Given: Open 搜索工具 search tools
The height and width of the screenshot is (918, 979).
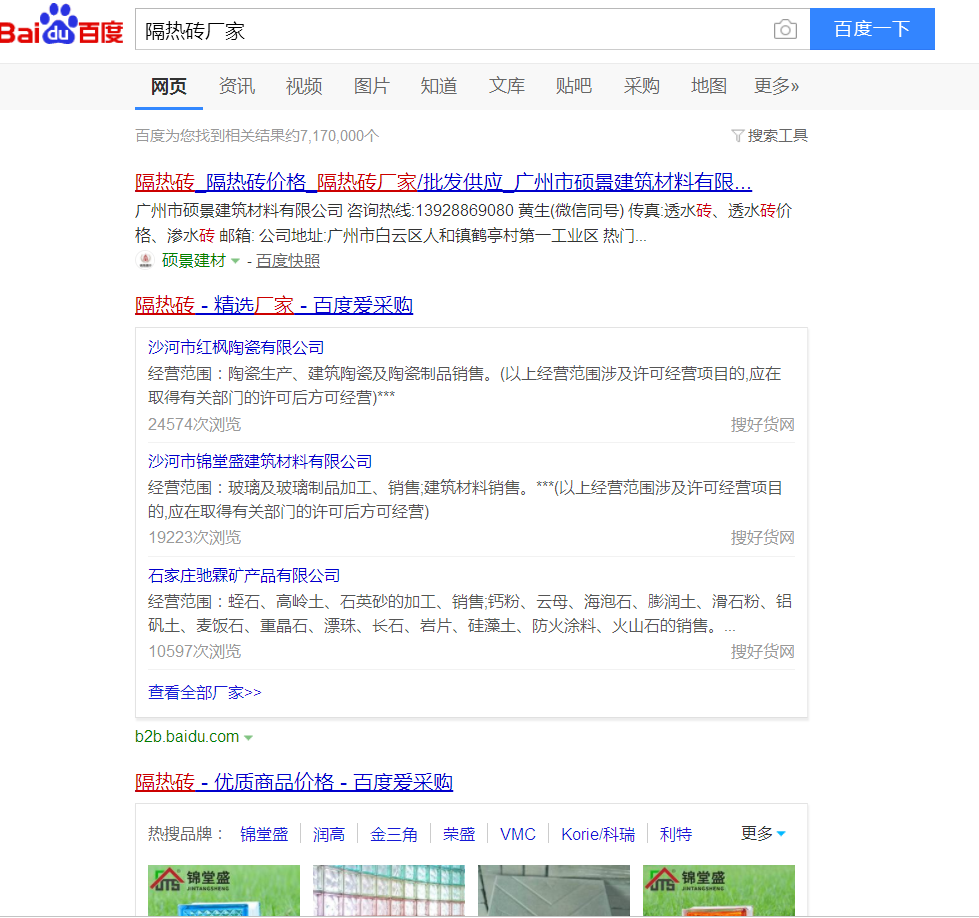Looking at the screenshot, I should tap(777, 136).
